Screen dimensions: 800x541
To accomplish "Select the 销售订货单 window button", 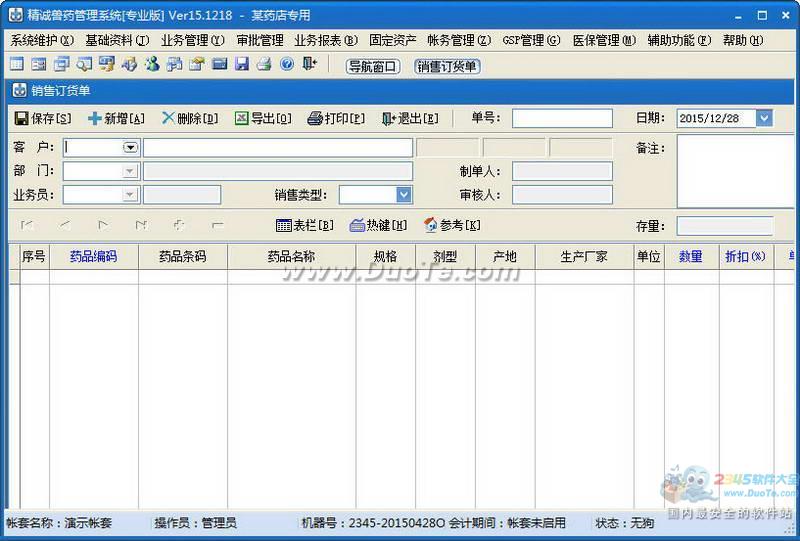I will (447, 66).
